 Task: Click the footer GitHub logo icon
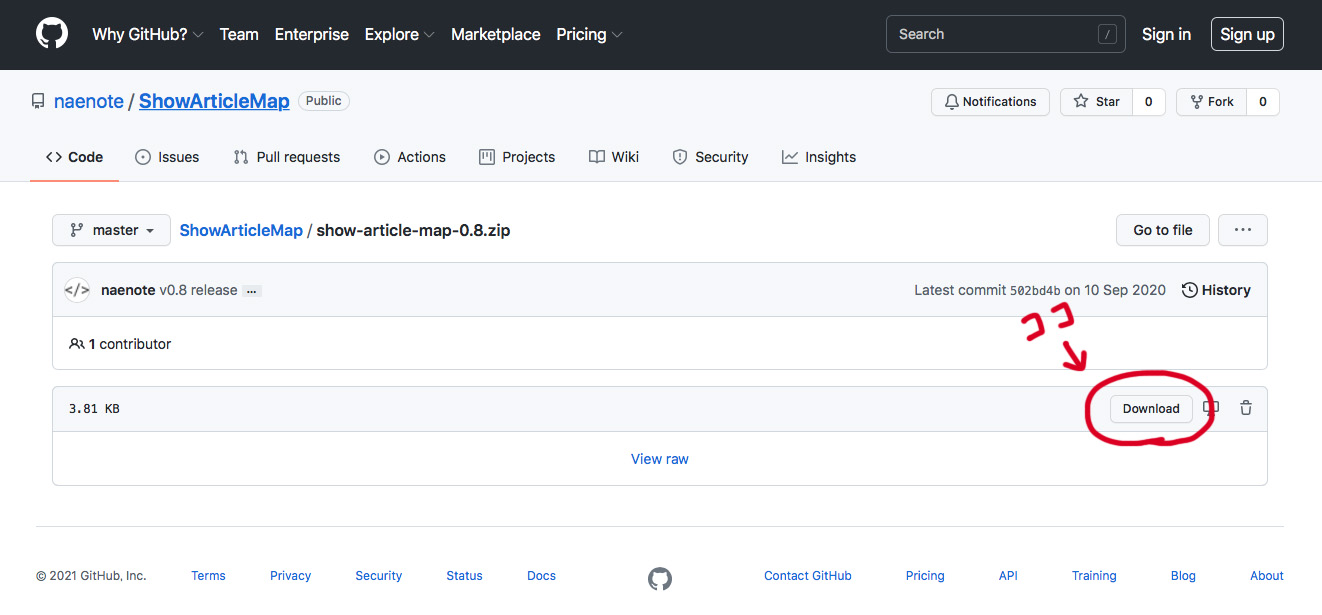[x=660, y=578]
